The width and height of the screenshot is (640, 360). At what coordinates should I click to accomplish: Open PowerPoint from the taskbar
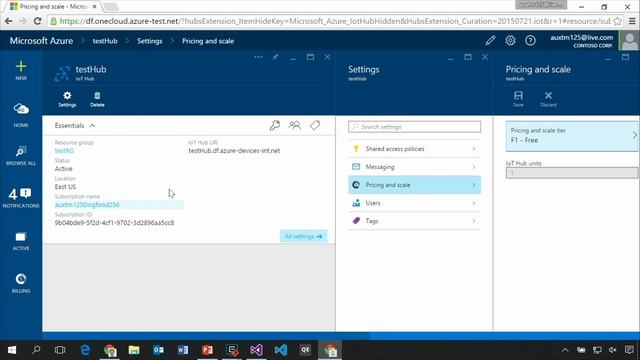[207, 350]
